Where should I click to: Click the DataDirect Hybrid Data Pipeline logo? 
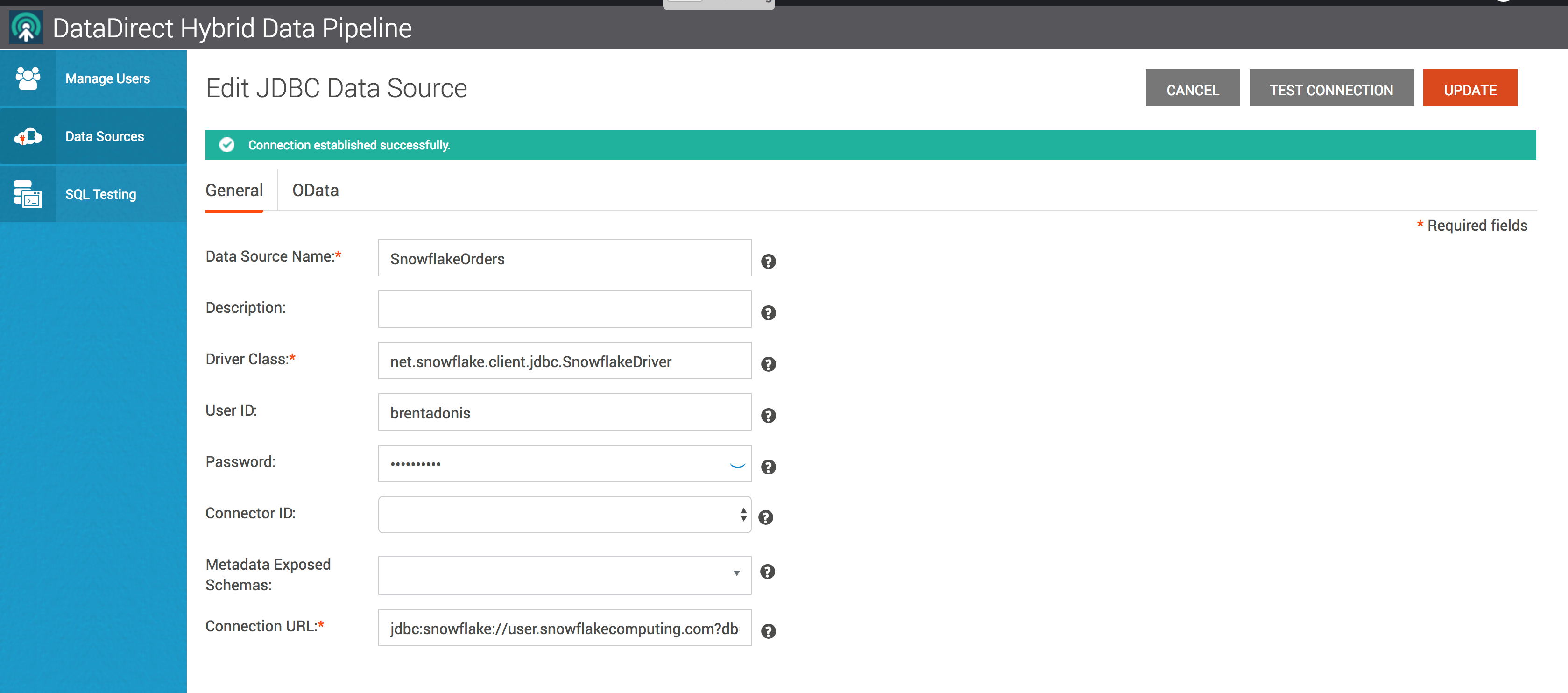(x=27, y=27)
